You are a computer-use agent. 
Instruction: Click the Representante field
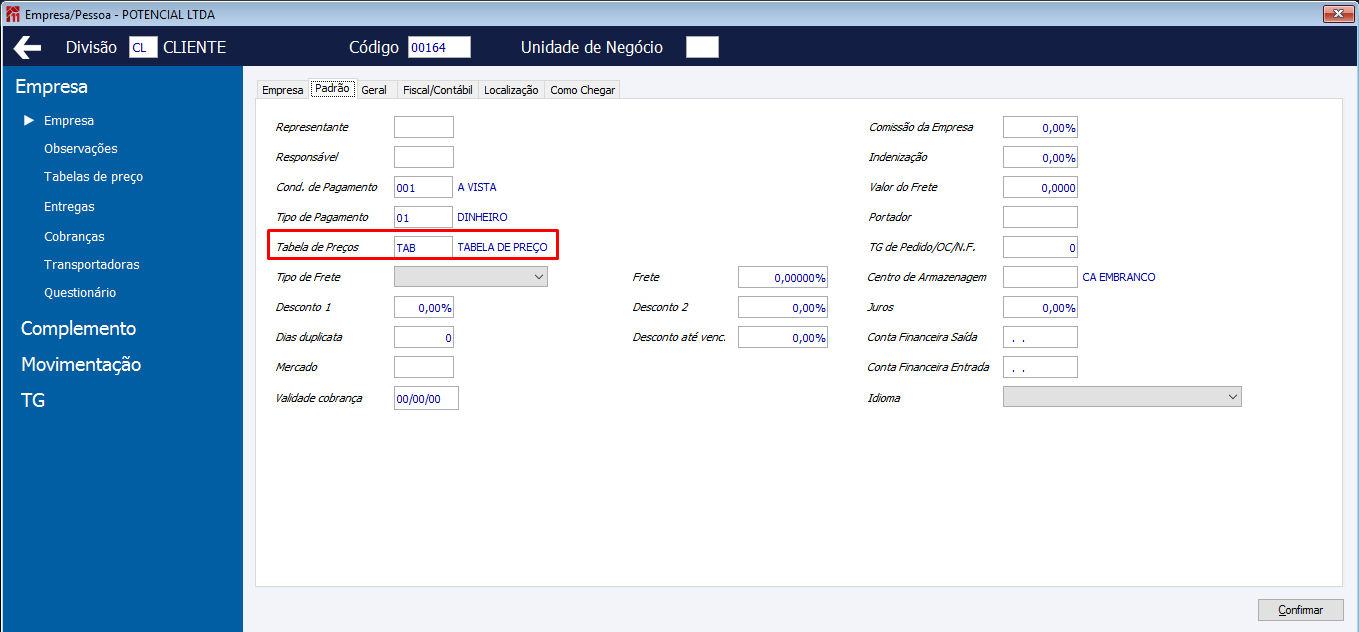click(424, 127)
